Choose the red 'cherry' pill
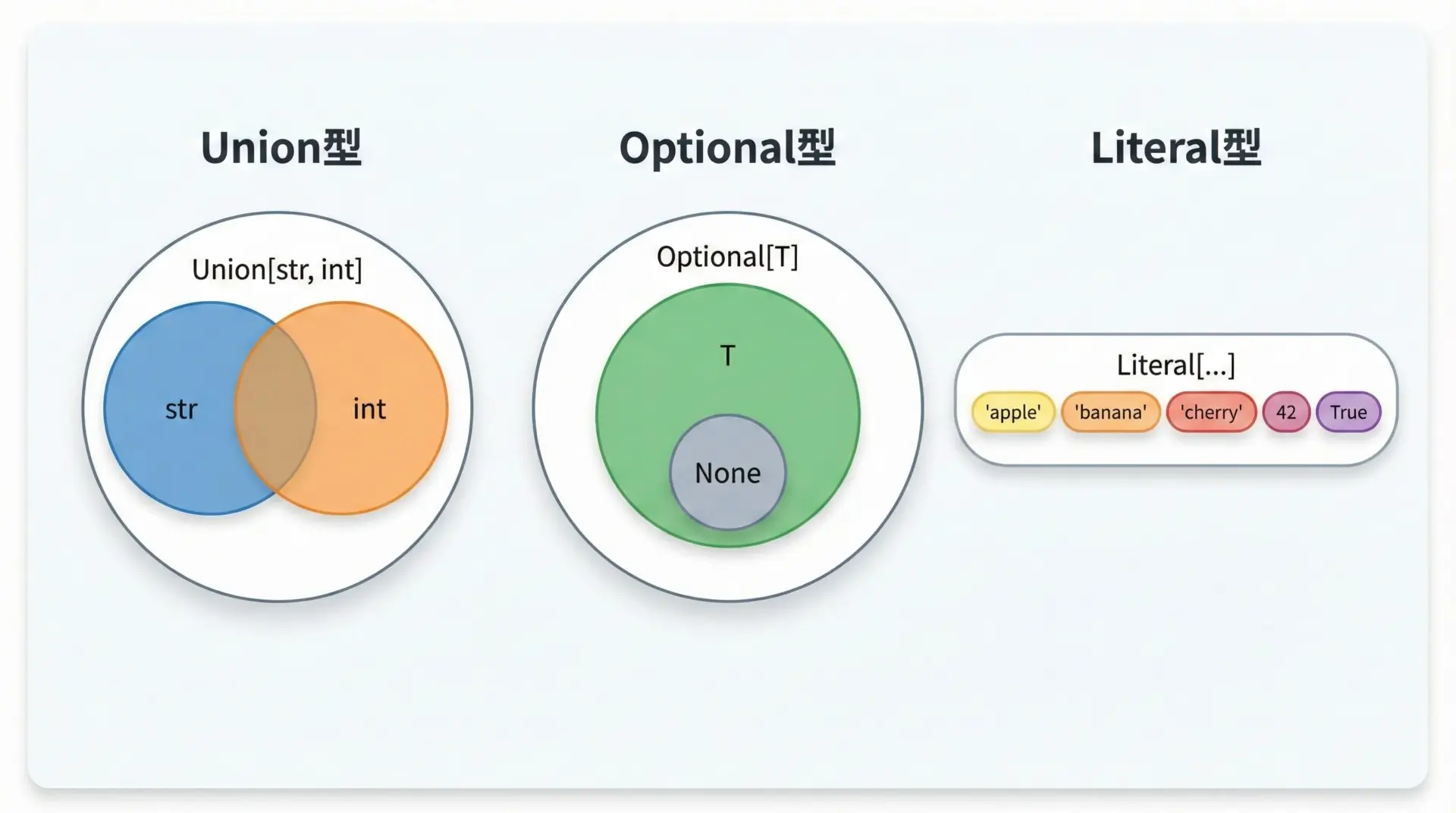 click(1211, 413)
